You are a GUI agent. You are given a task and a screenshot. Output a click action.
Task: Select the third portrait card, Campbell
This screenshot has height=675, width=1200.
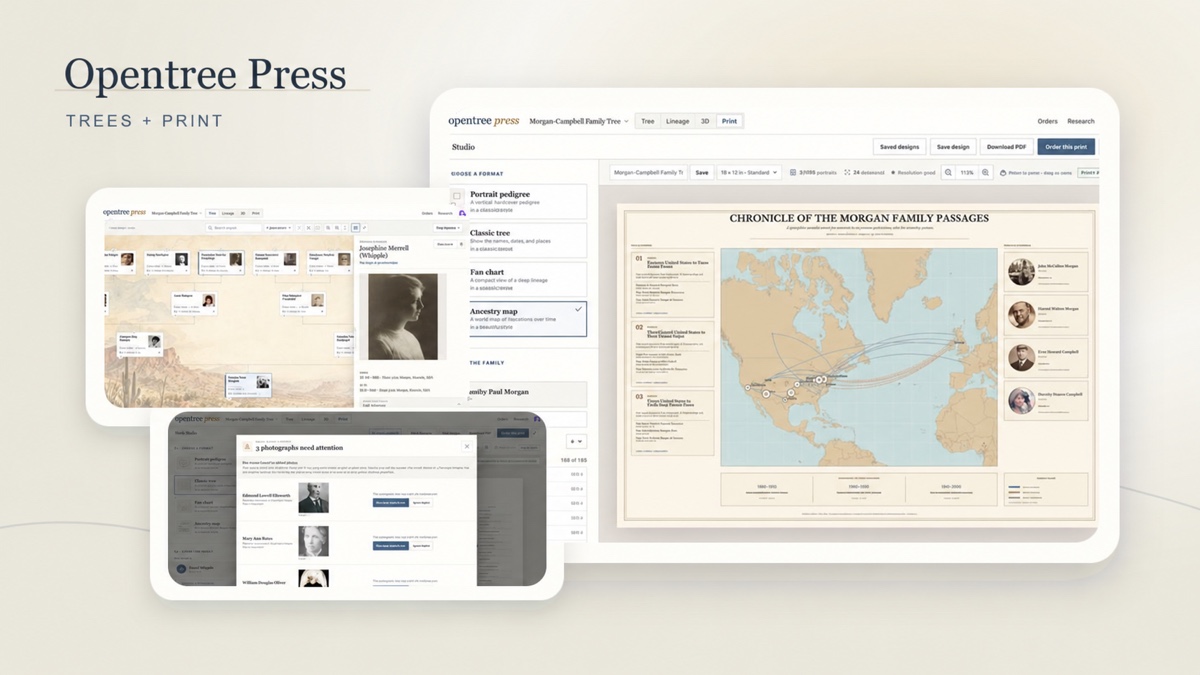1044,358
